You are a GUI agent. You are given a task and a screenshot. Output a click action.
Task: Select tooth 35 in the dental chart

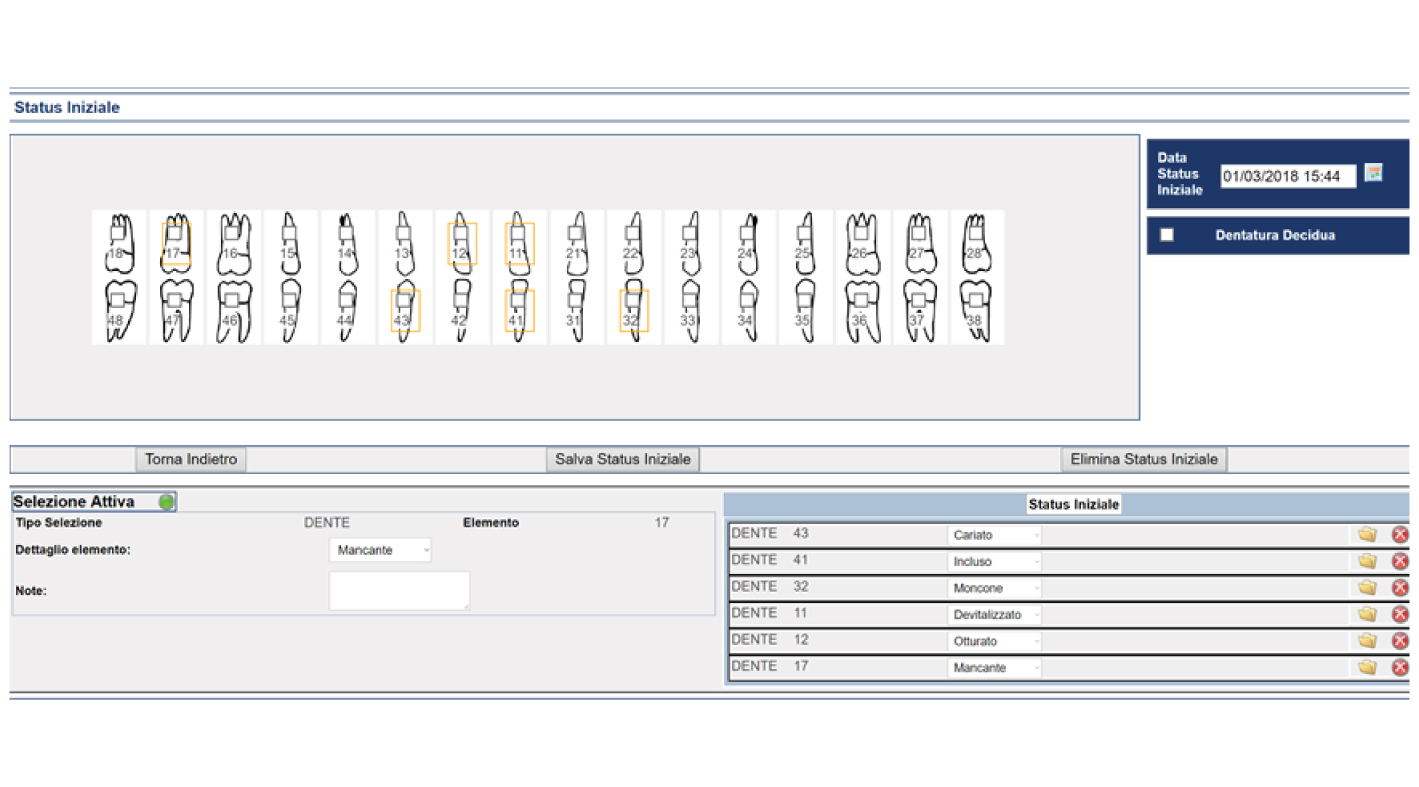805,311
